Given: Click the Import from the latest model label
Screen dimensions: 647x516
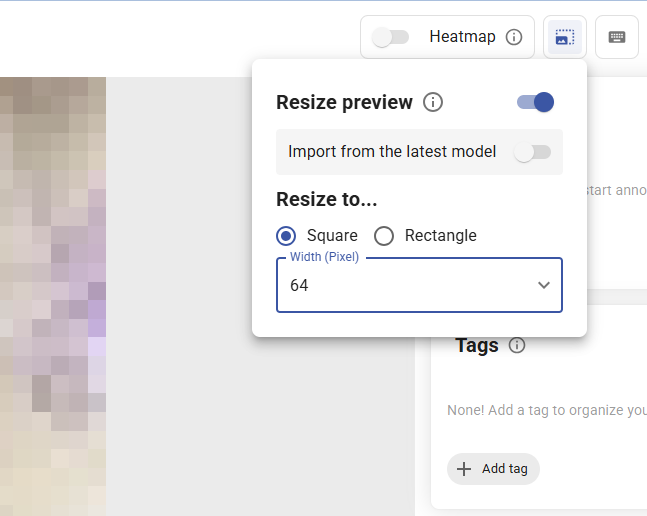Looking at the screenshot, I should tap(392, 152).
